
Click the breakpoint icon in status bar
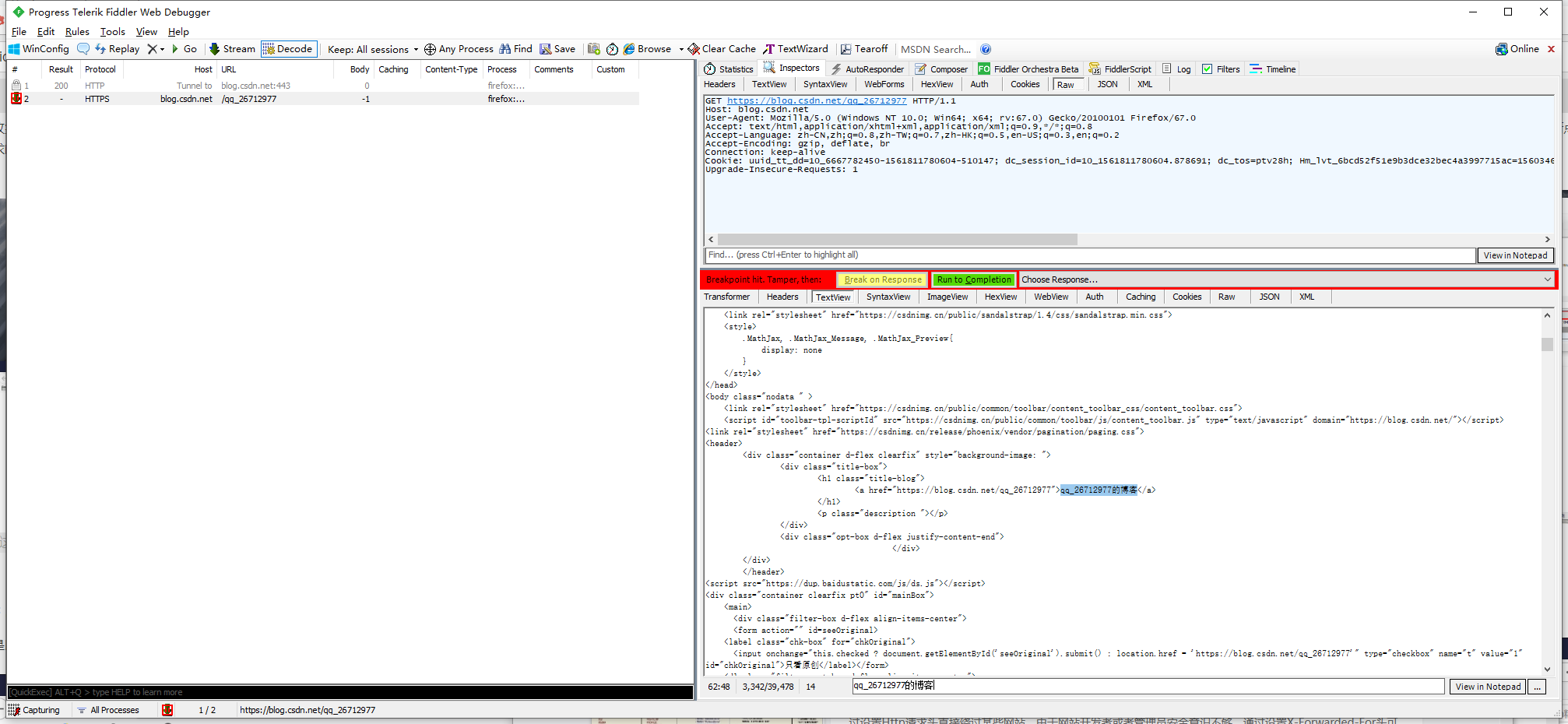pos(167,710)
